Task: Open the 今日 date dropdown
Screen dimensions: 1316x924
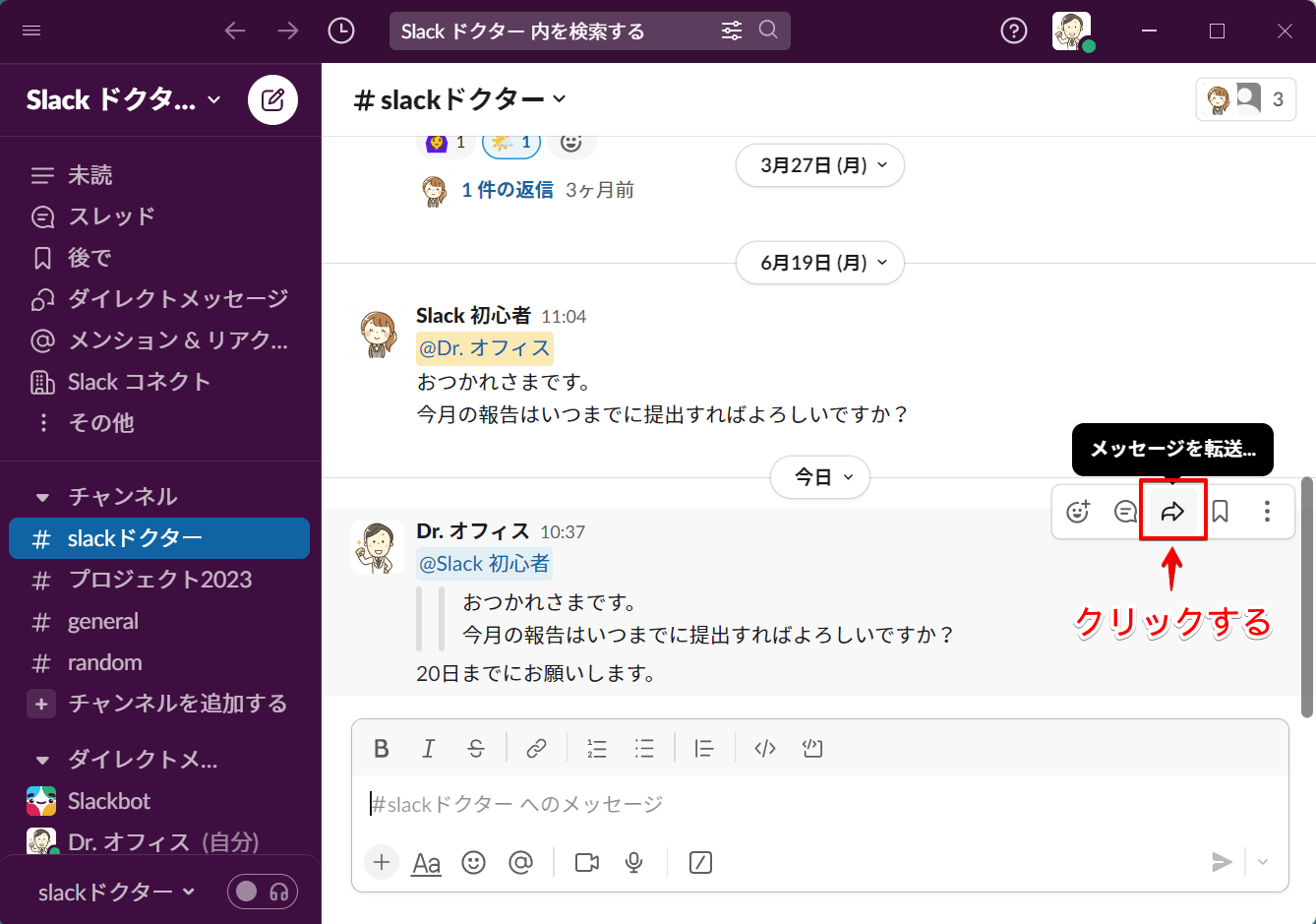Action: click(820, 477)
